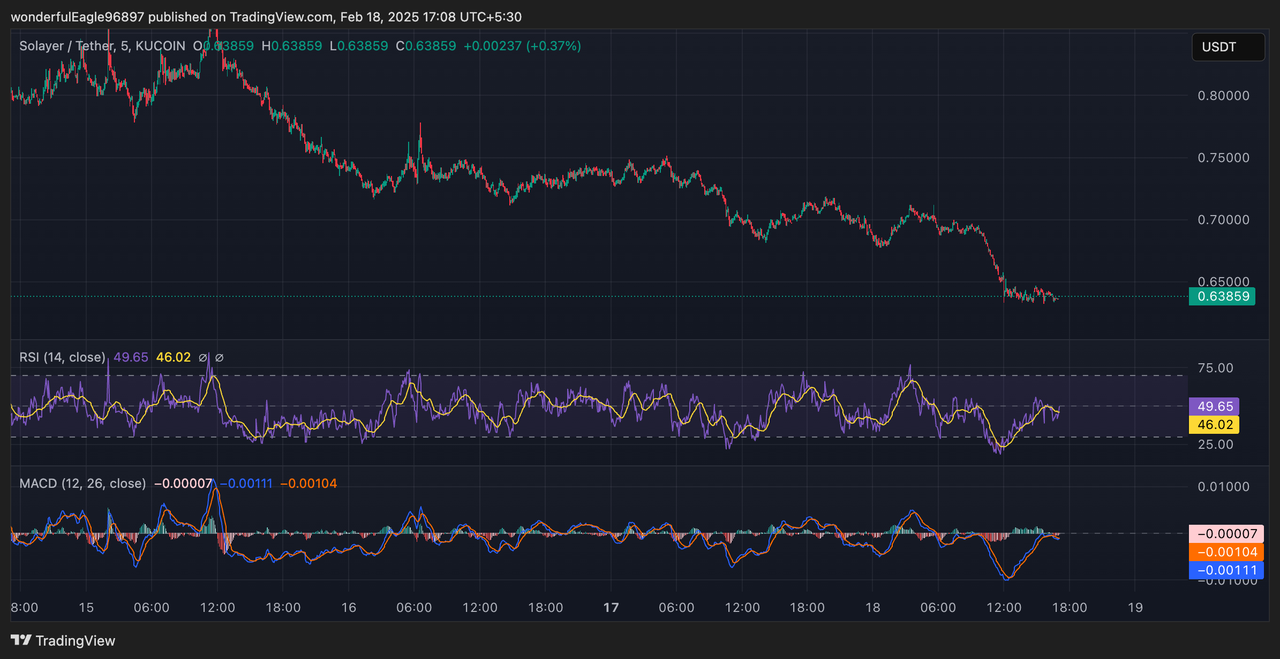Click the KUCOIN exchange label in header
Viewport: 1280px width, 659px height.
coord(160,46)
